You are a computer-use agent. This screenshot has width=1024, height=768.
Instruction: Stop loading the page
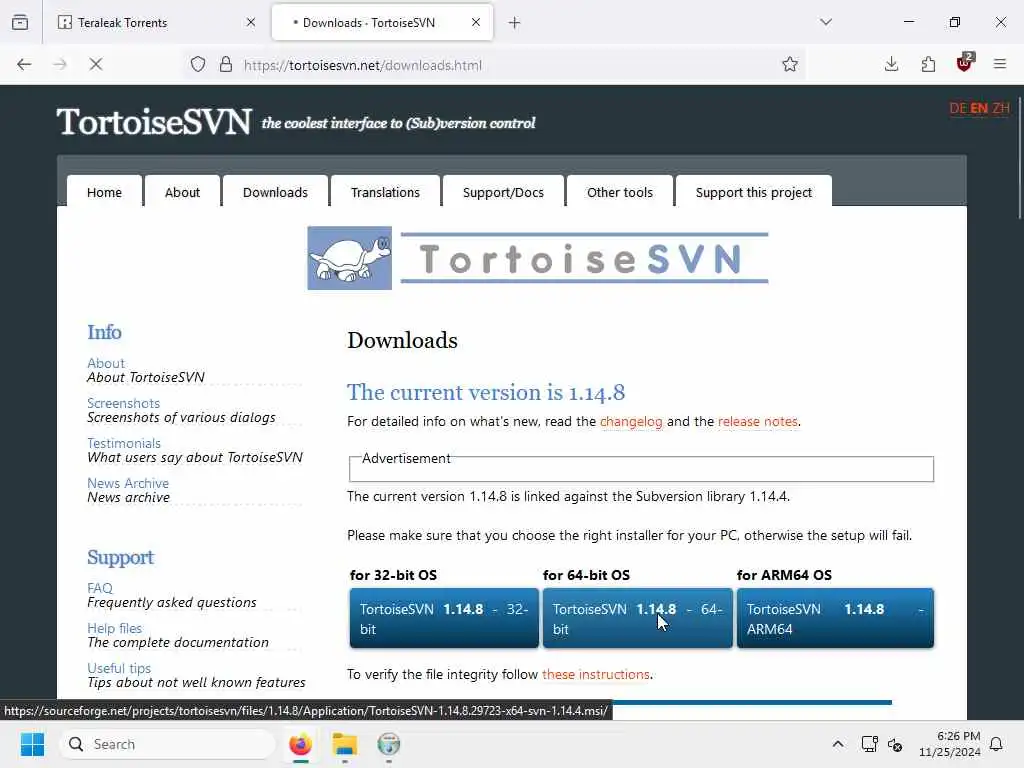click(x=96, y=65)
